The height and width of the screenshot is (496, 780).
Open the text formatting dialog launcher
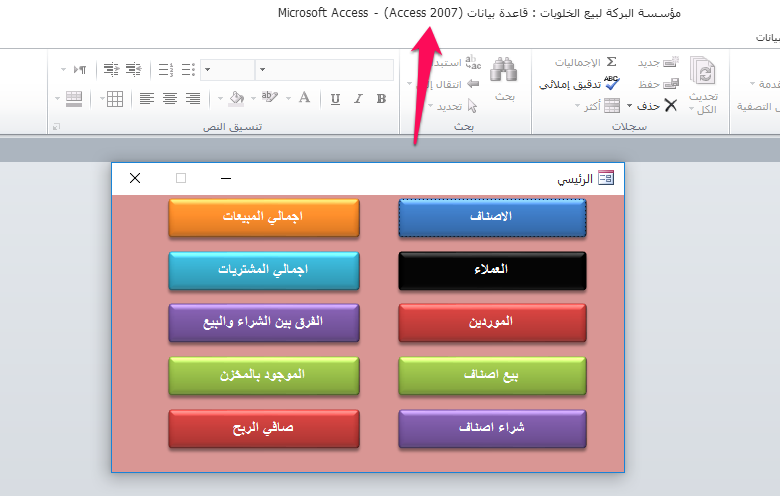(56, 127)
